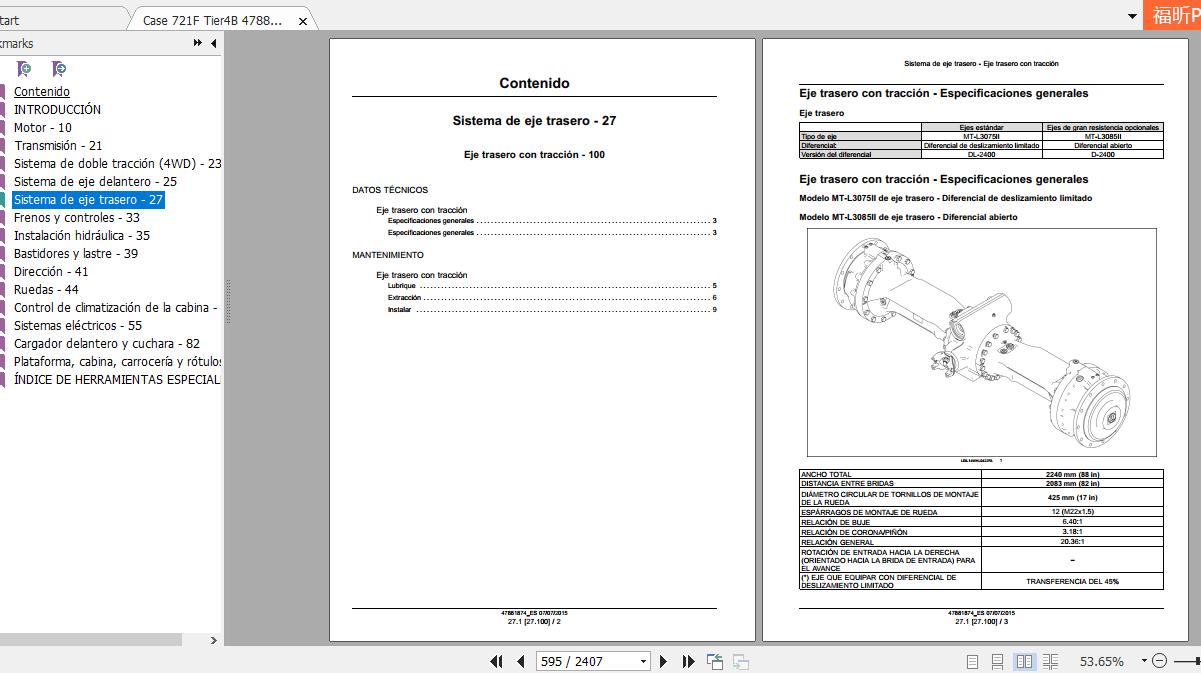This screenshot has height=673, width=1201.
Task: Expand current bookmark icon in Bookmarks panel
Action: pos(59,68)
